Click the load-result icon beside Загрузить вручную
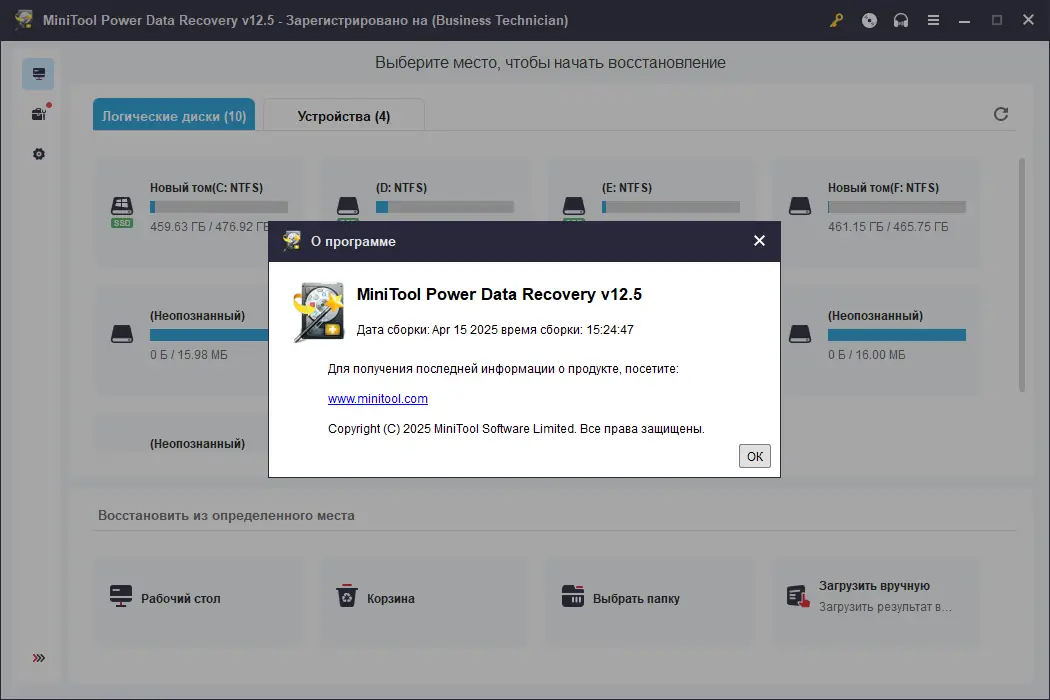 (x=798, y=596)
